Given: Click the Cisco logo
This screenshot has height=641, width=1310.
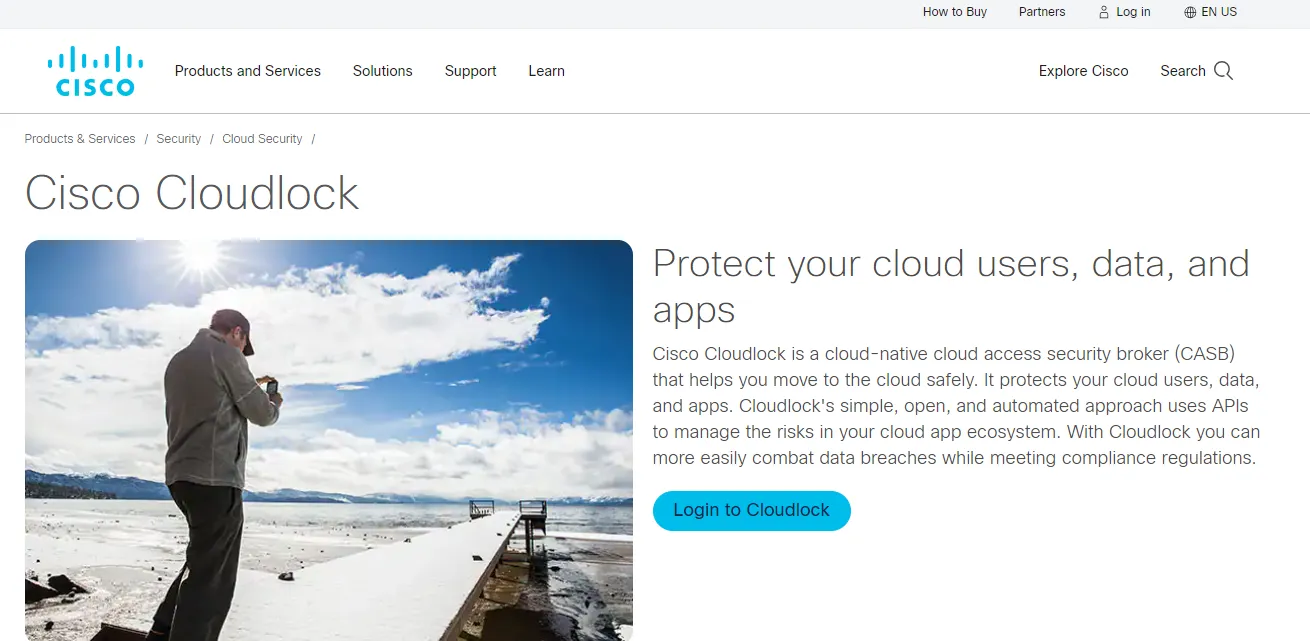Looking at the screenshot, I should click(95, 71).
